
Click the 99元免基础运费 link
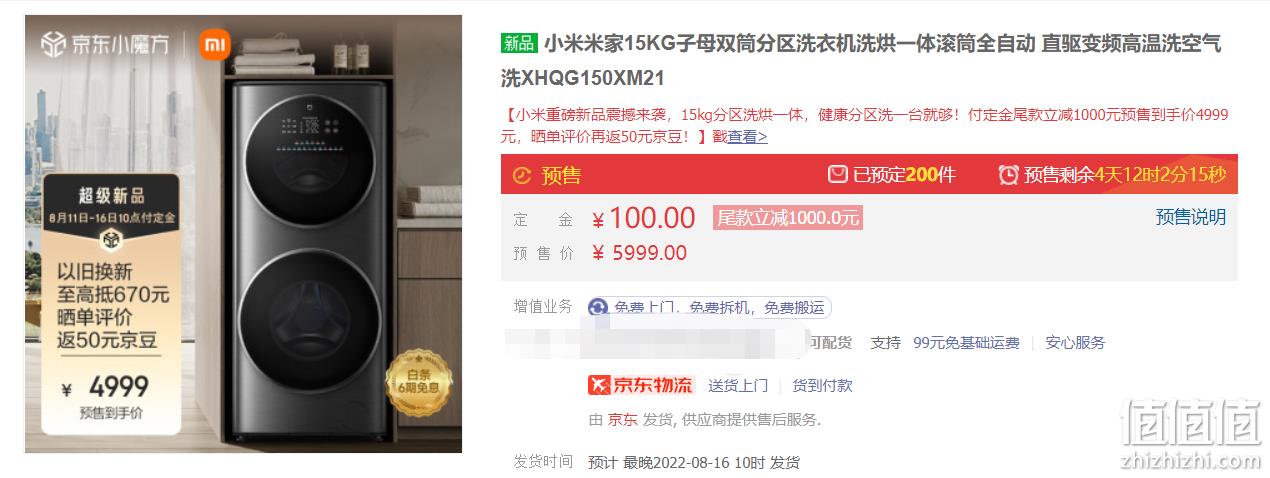[x=966, y=342]
